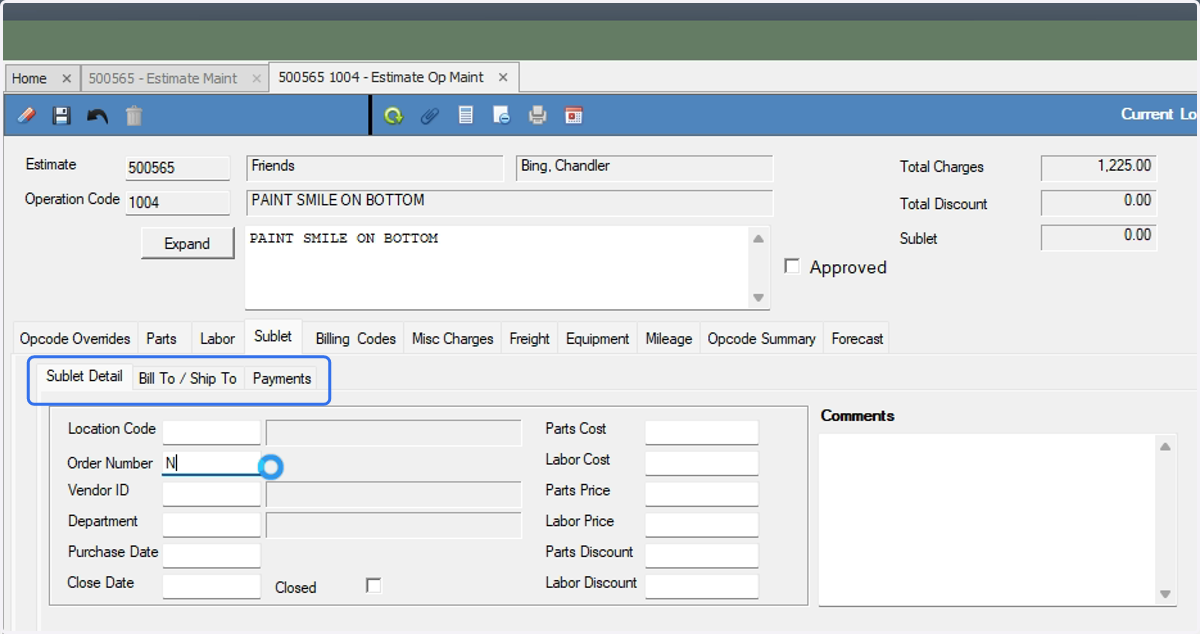The width and height of the screenshot is (1200, 634).
Task: Open the Misc Charges tab
Action: click(453, 339)
